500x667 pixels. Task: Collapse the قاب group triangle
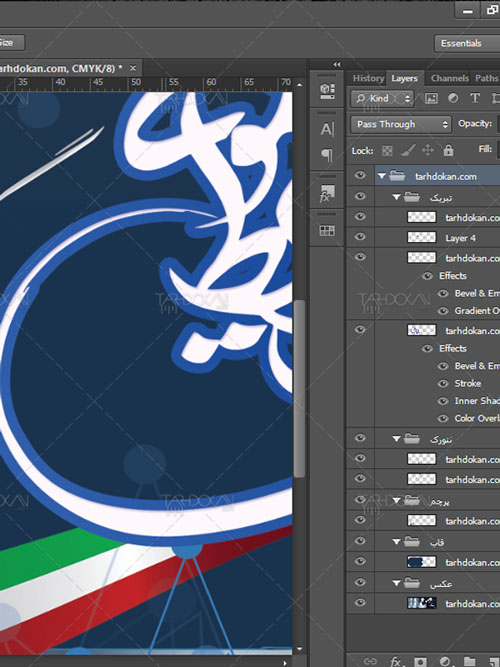tap(396, 542)
